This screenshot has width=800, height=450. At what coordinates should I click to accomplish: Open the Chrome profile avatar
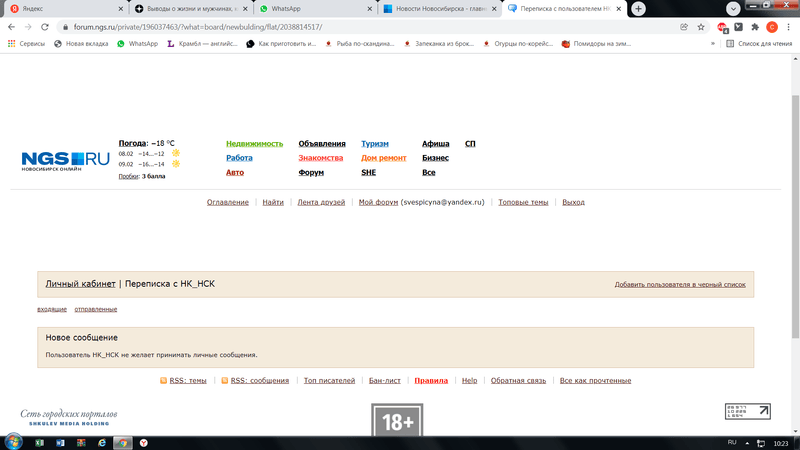tap(772, 27)
